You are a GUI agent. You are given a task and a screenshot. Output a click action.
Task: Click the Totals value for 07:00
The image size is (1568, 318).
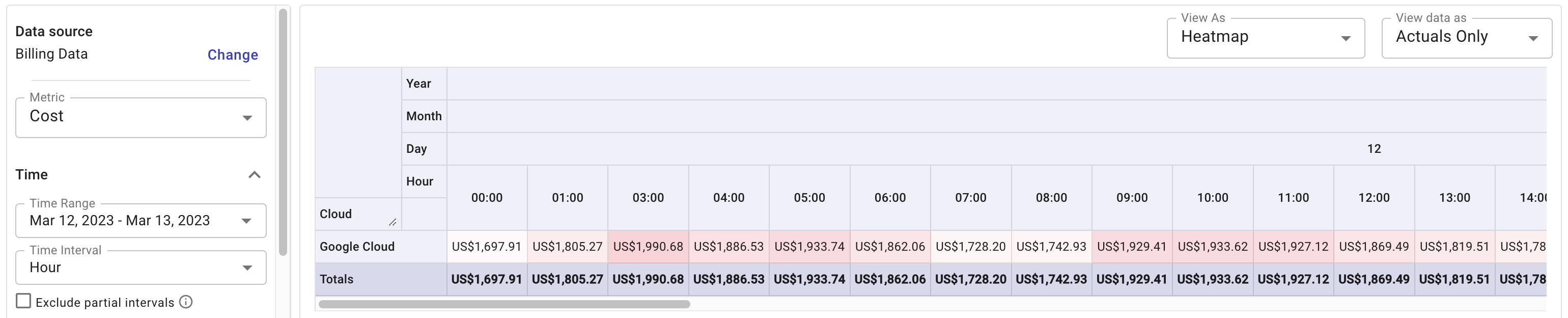coord(970,279)
